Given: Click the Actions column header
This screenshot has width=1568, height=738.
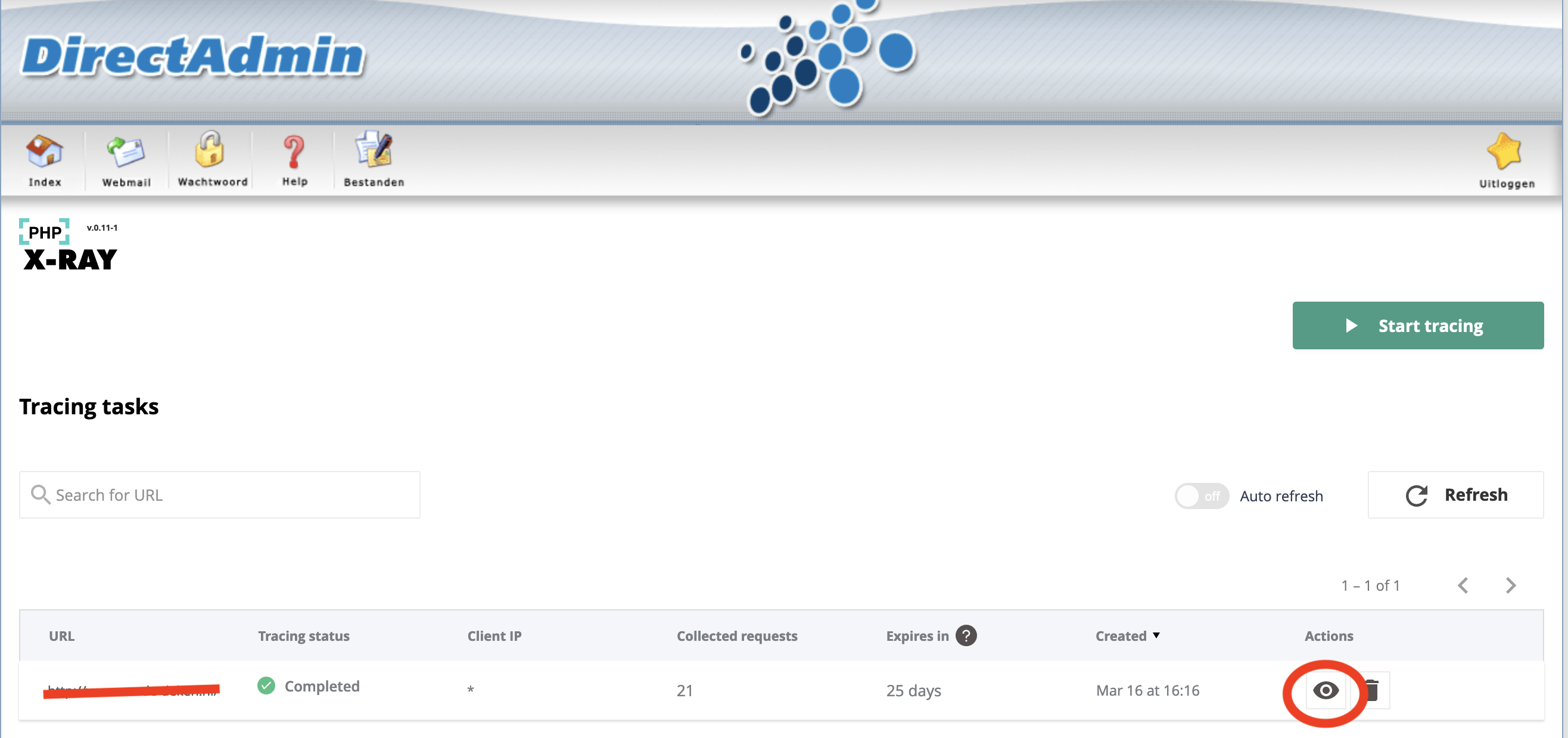Looking at the screenshot, I should tap(1329, 635).
